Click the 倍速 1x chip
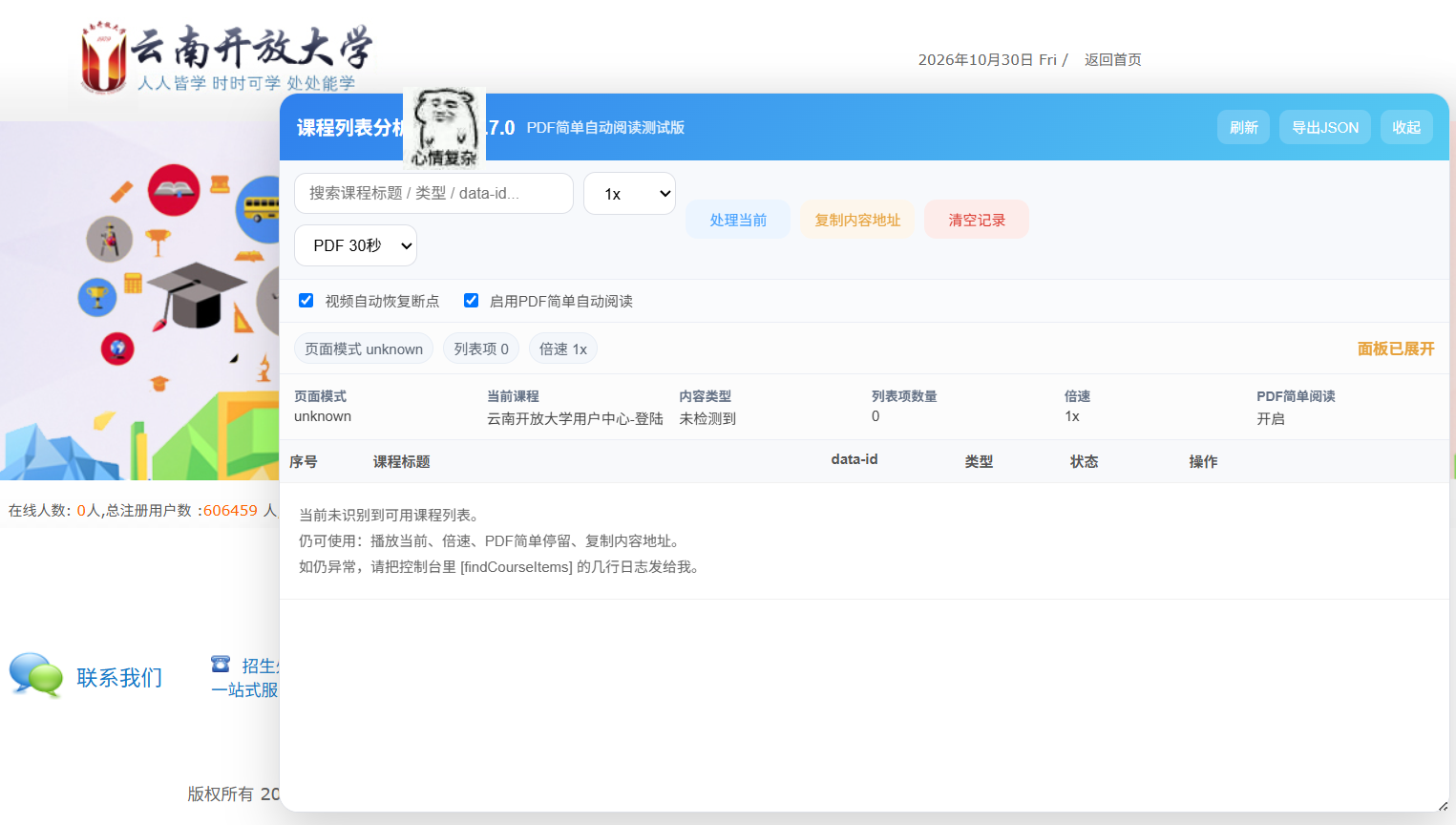Viewport: 1456px width, 825px height. [563, 349]
